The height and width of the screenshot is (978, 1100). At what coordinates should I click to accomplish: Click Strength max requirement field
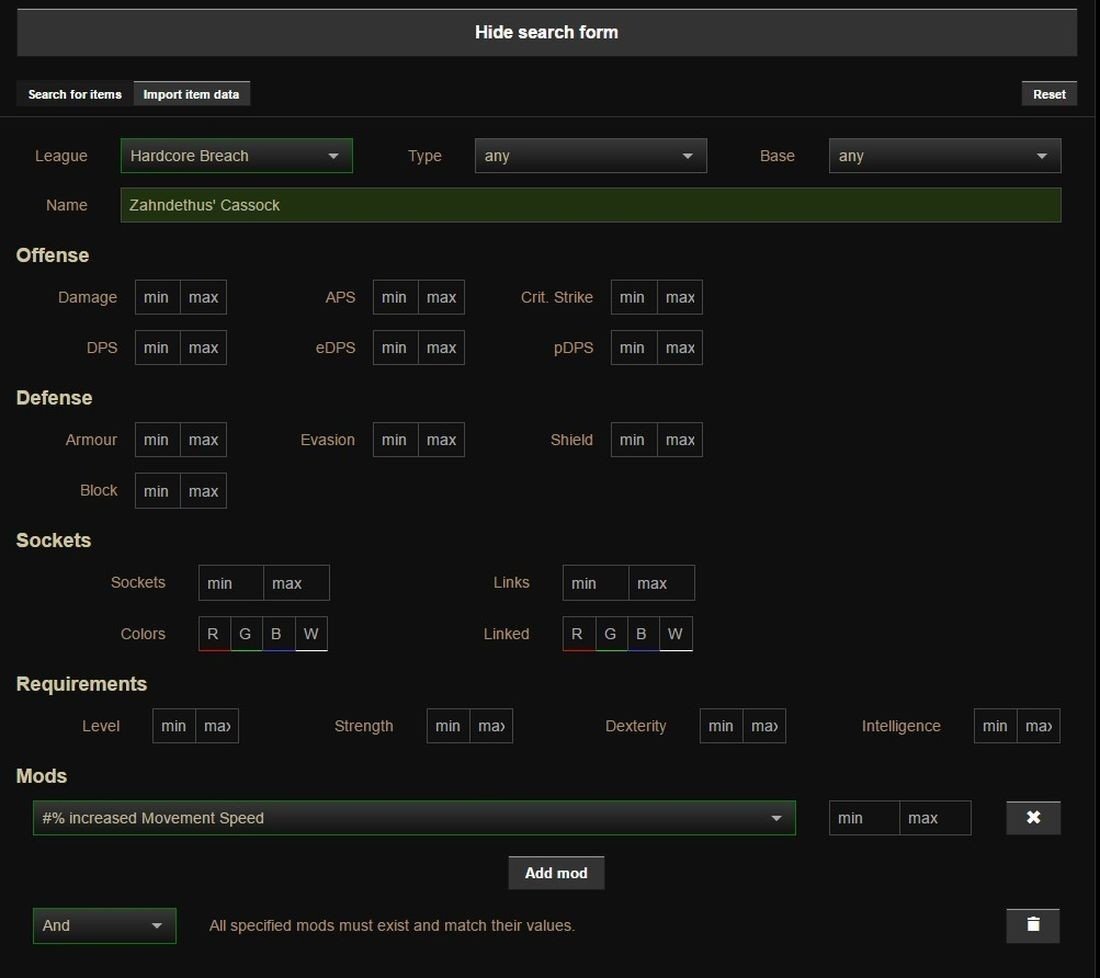click(491, 726)
